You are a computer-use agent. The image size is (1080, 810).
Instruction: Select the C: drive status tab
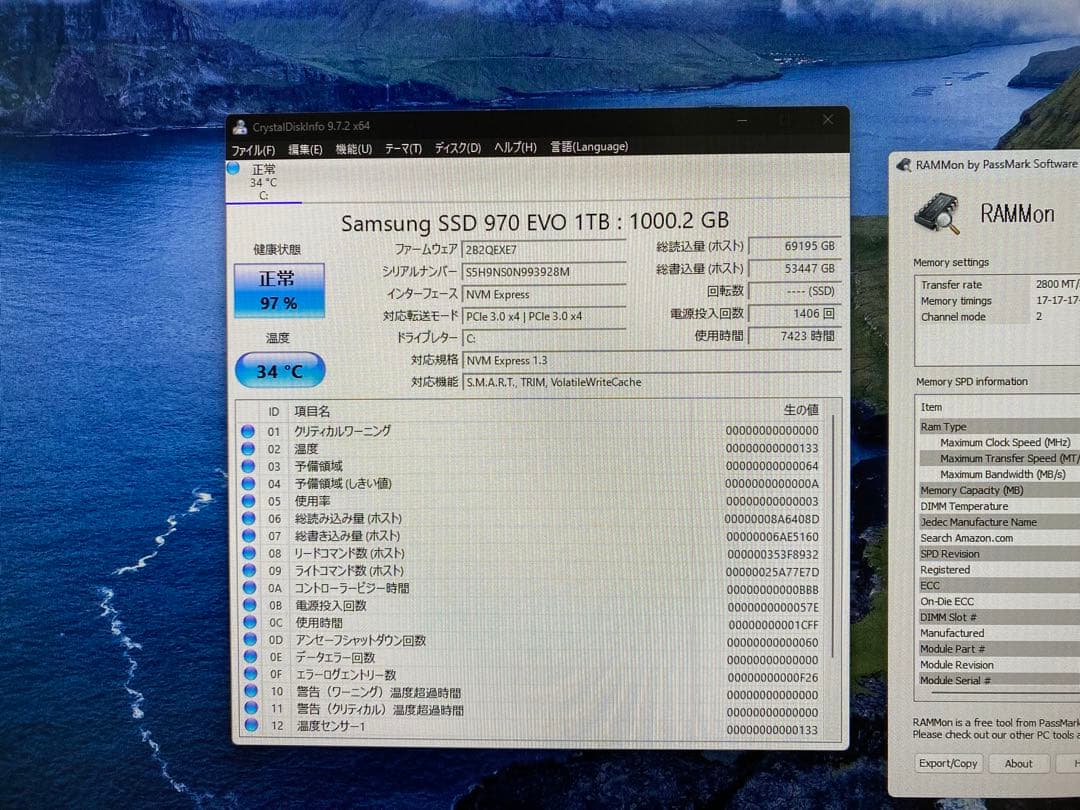pos(264,182)
